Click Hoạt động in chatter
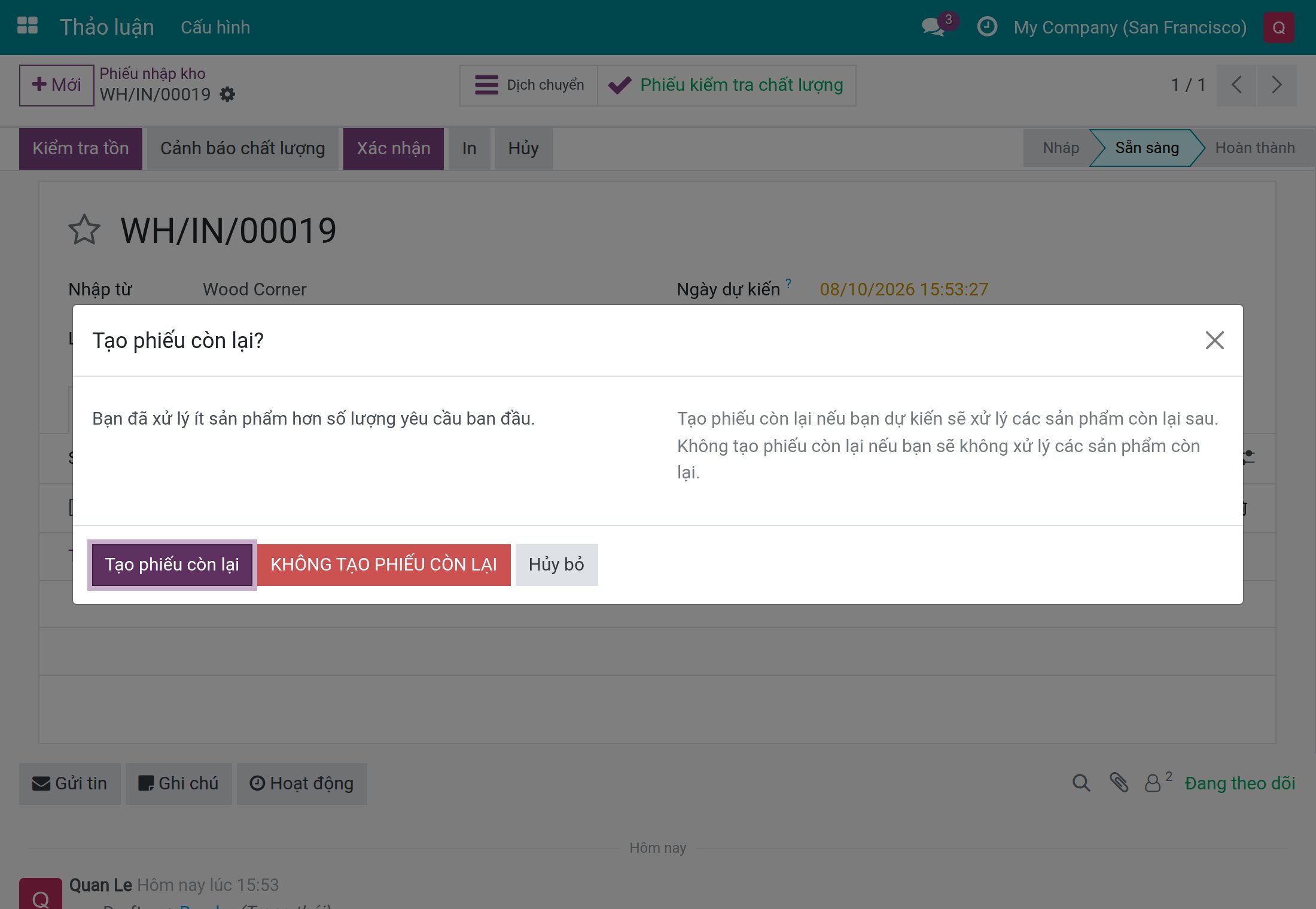Screen dimensions: 1316x909 click(302, 783)
